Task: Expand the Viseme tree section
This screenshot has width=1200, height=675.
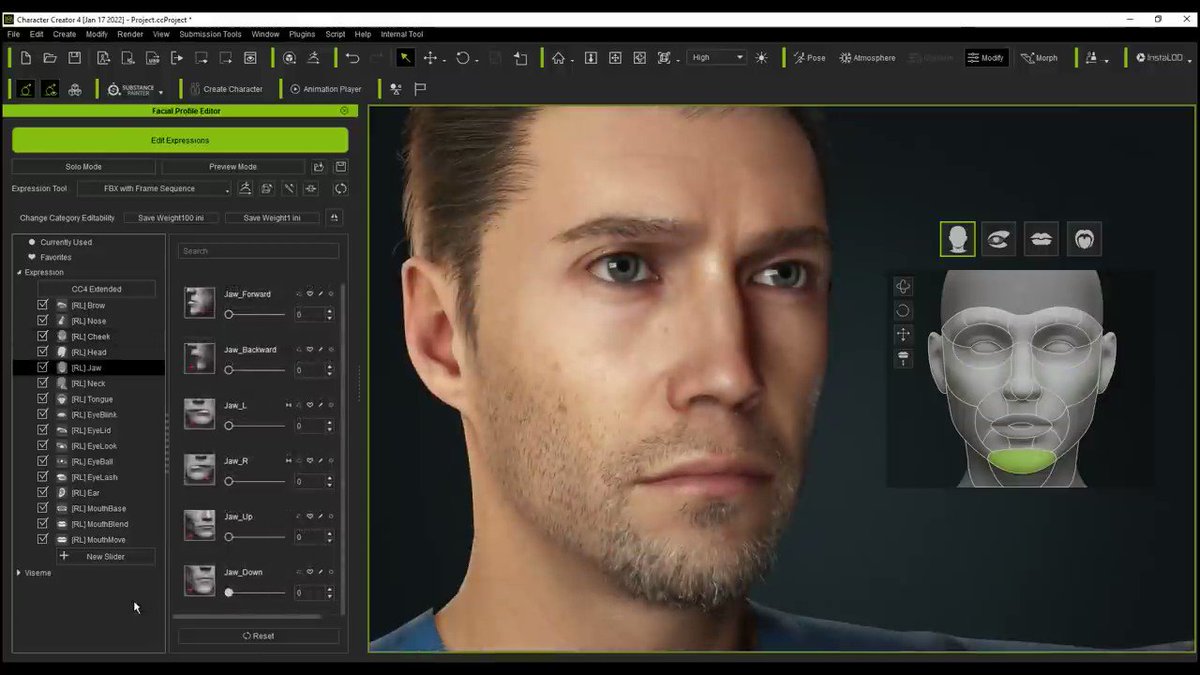Action: coord(19,573)
